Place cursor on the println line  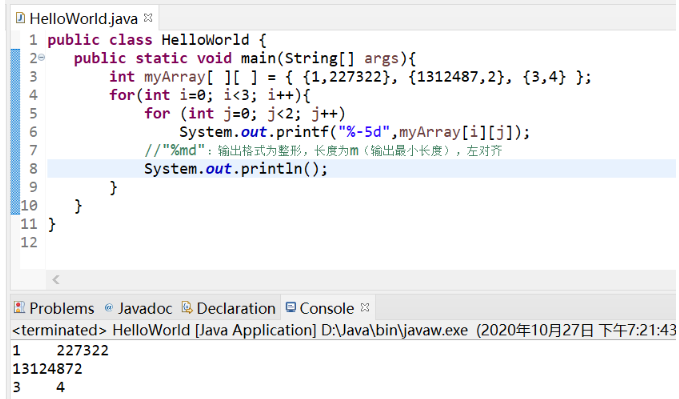(x=236, y=169)
